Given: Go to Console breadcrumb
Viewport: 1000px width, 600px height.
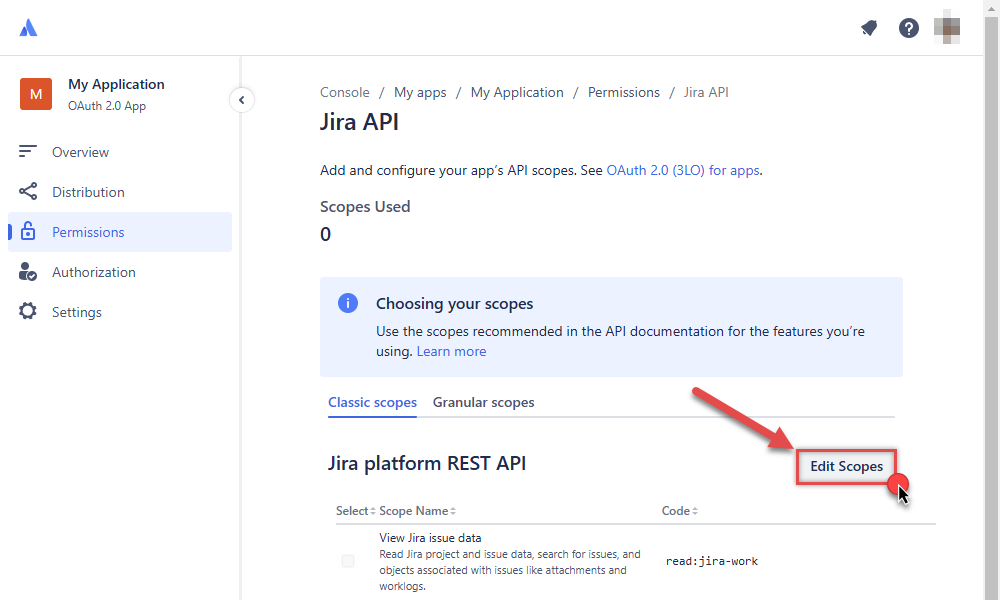Looking at the screenshot, I should point(344,92).
